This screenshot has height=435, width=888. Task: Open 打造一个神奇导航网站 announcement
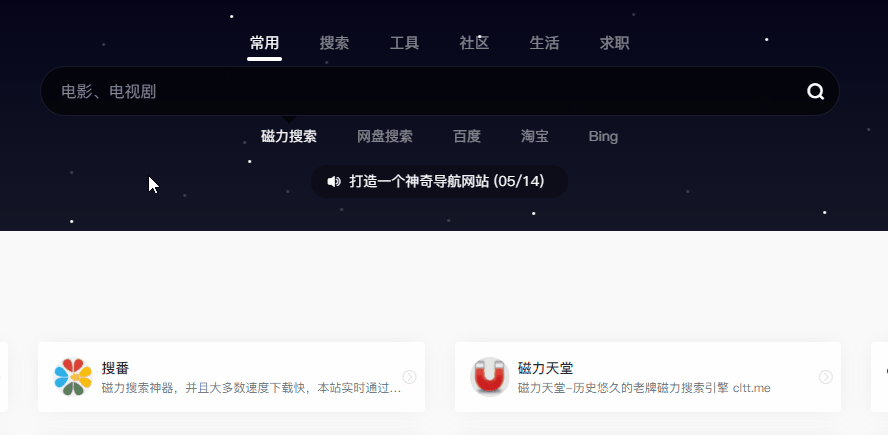[439, 181]
